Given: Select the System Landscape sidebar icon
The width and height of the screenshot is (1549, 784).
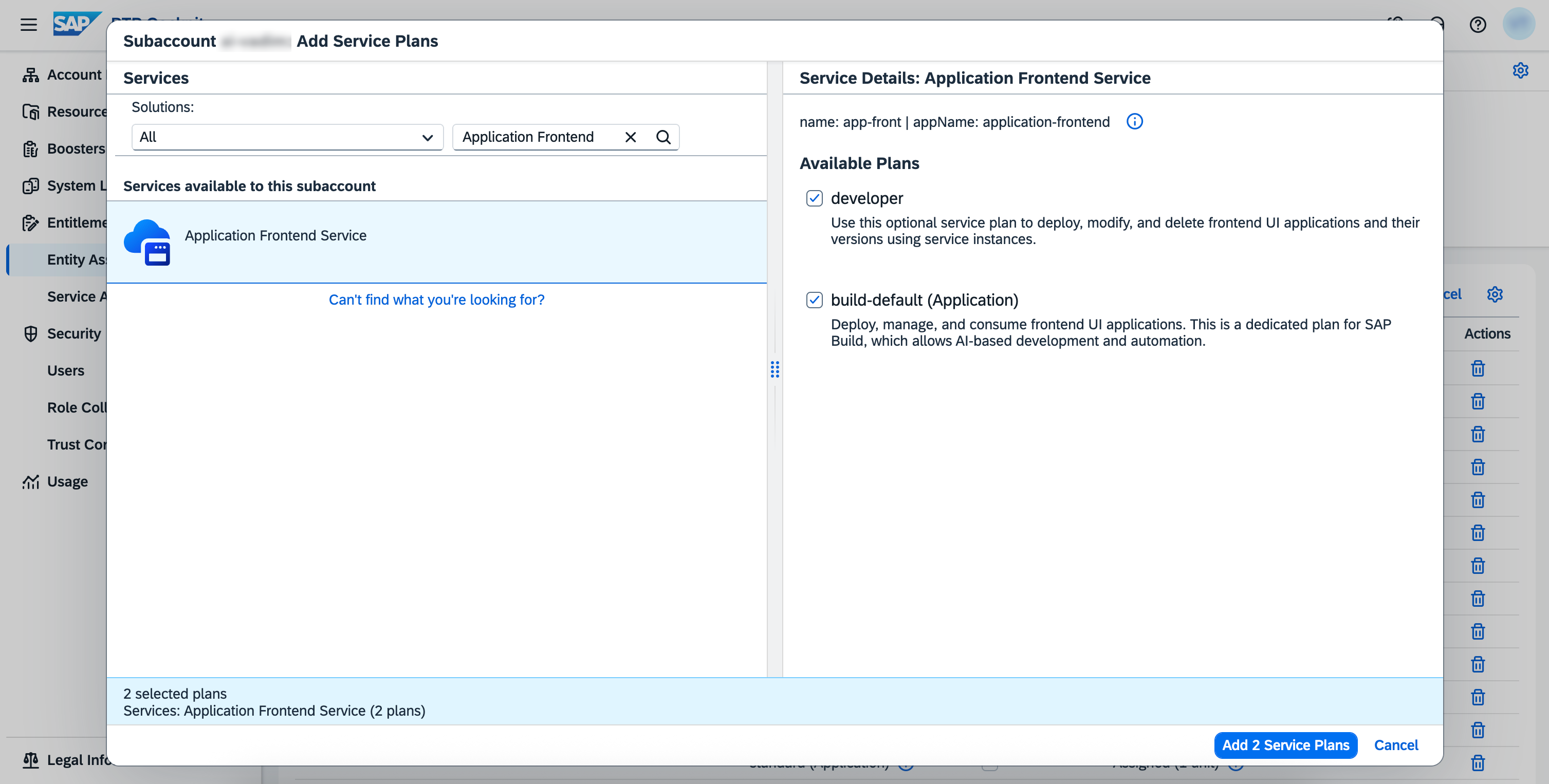Looking at the screenshot, I should point(31,185).
